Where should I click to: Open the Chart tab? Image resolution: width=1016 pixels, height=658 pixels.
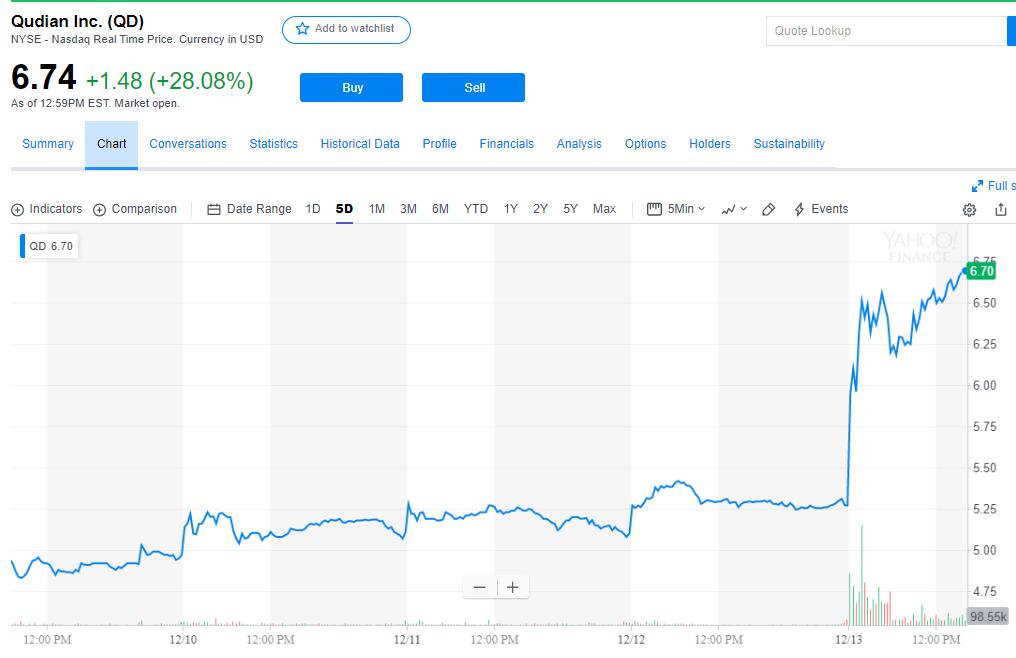[x=111, y=144]
